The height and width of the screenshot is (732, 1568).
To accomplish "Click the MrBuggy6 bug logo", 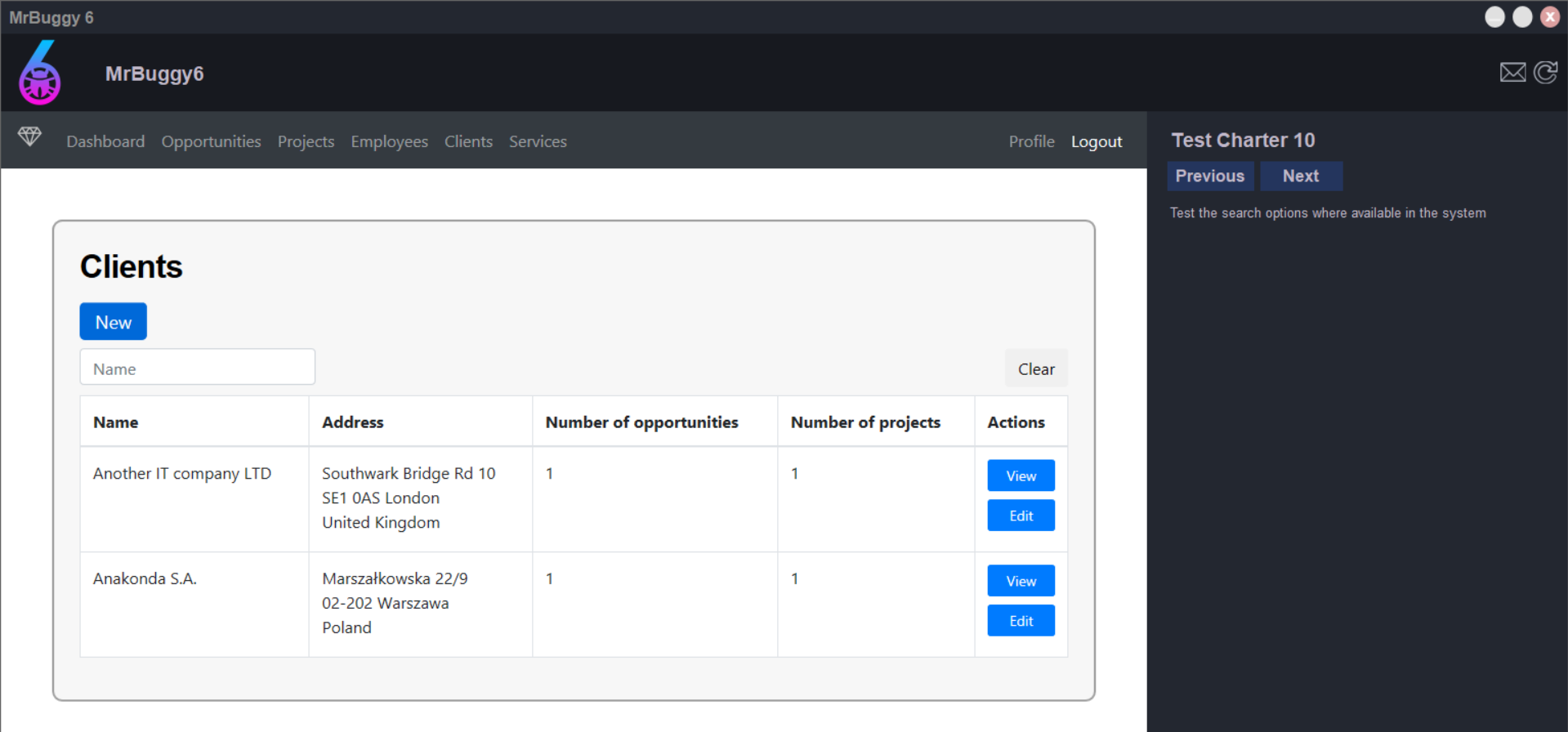I will click(40, 74).
